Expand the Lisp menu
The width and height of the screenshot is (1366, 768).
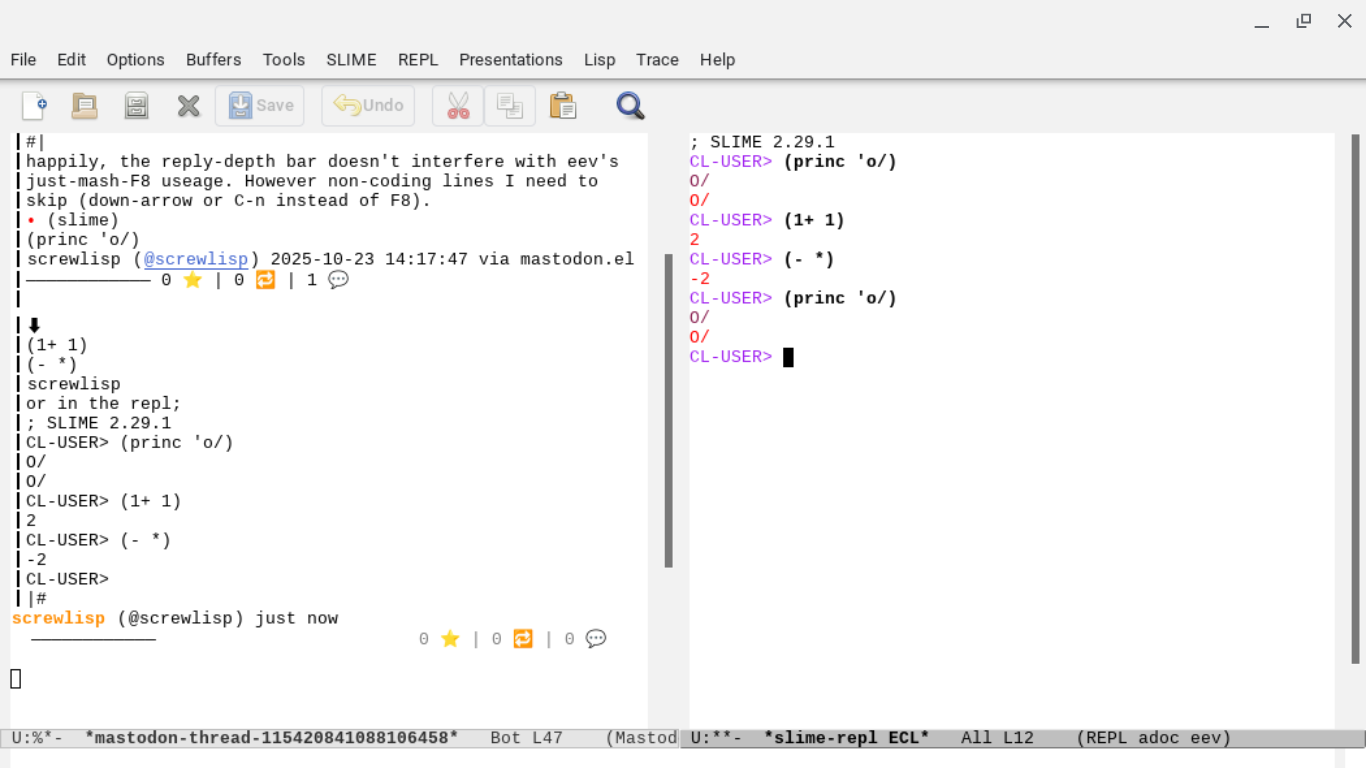point(599,60)
